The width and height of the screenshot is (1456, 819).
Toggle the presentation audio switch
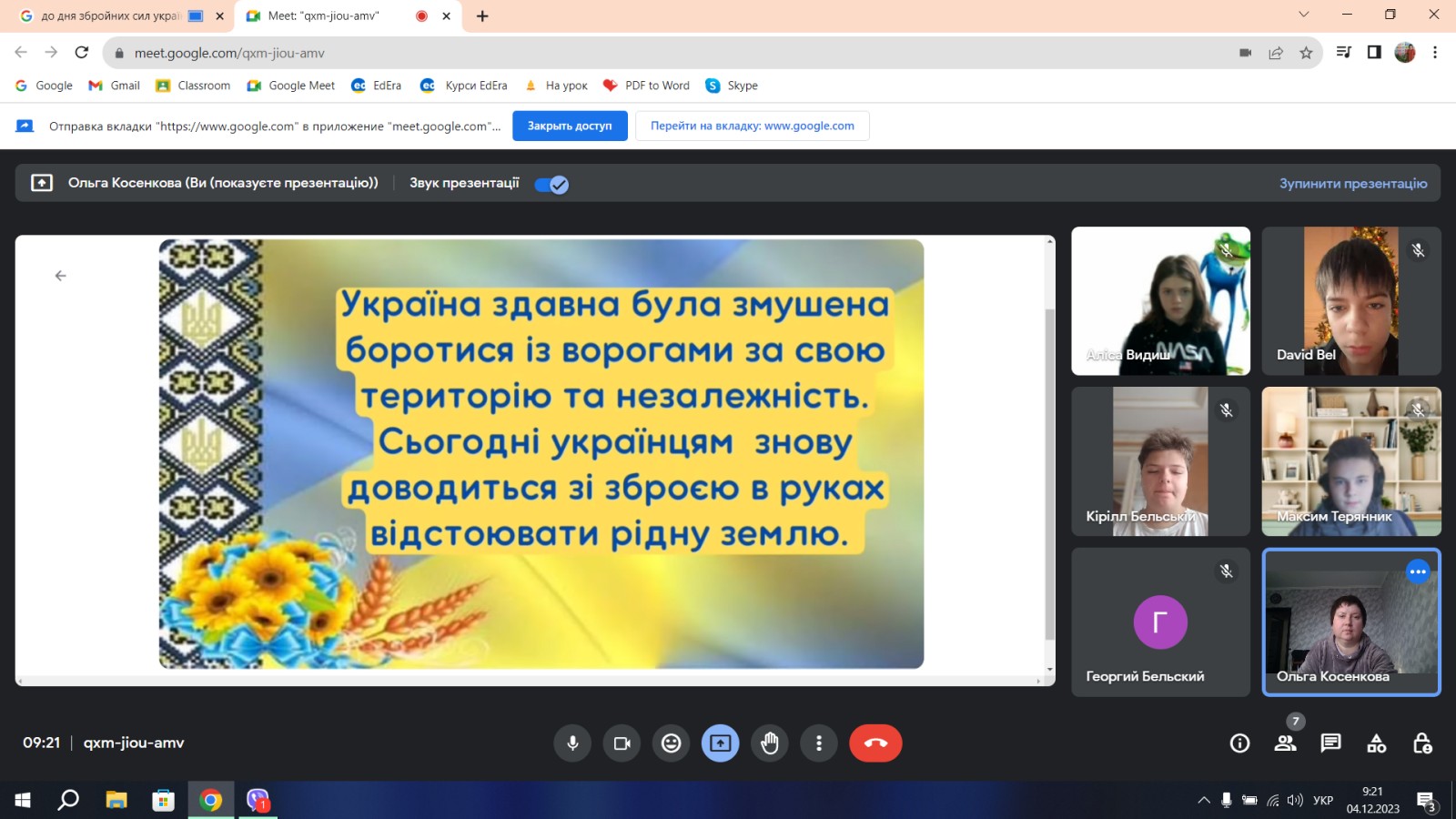pyautogui.click(x=551, y=185)
